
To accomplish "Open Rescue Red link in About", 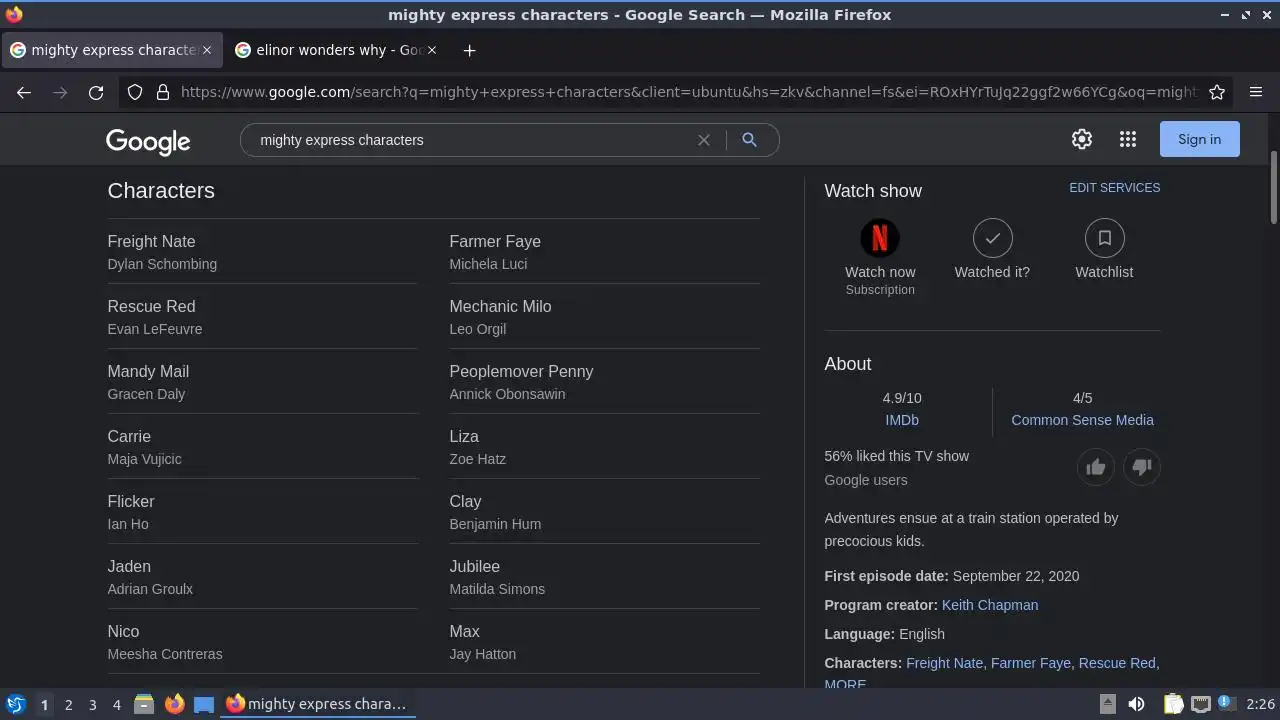I will point(1117,663).
